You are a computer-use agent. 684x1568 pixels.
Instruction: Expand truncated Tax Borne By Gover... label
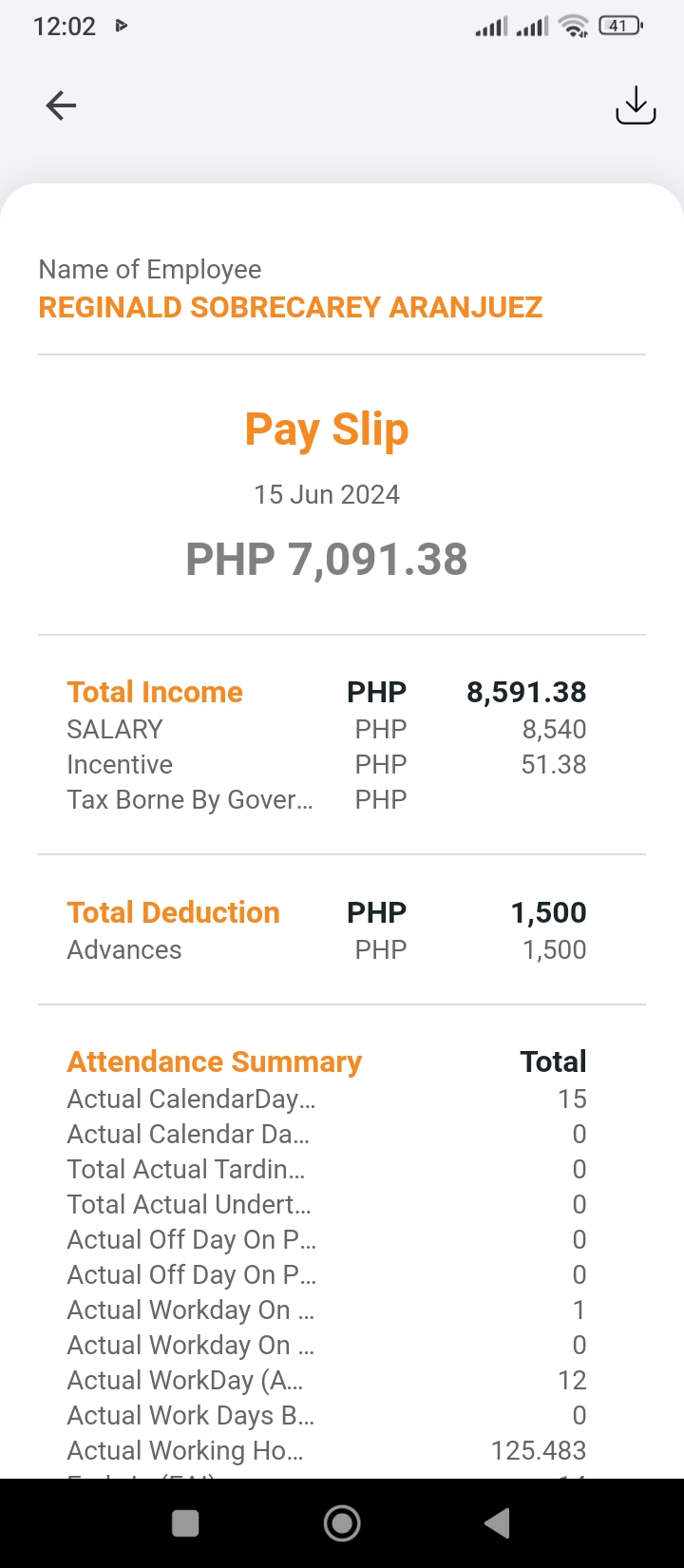coord(190,799)
